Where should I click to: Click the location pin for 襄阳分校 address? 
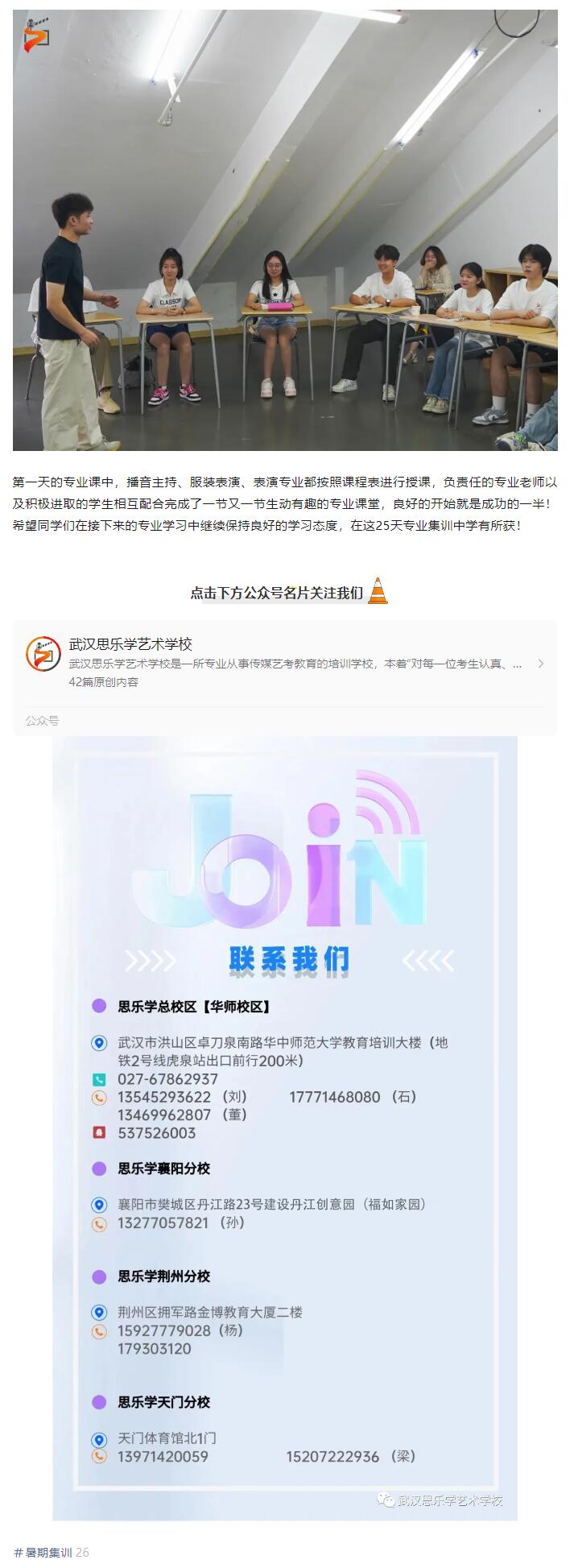[x=99, y=1205]
